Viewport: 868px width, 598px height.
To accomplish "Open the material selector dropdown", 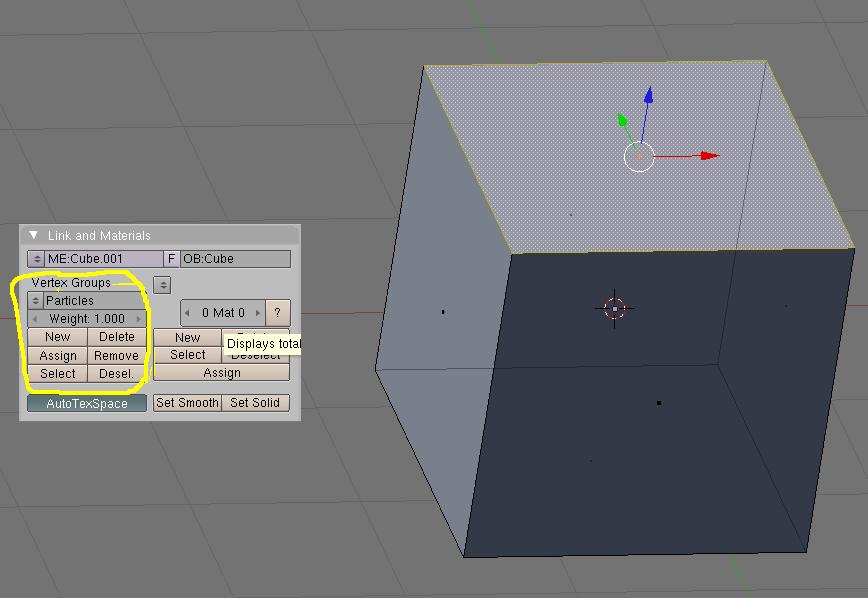I will coord(162,285).
